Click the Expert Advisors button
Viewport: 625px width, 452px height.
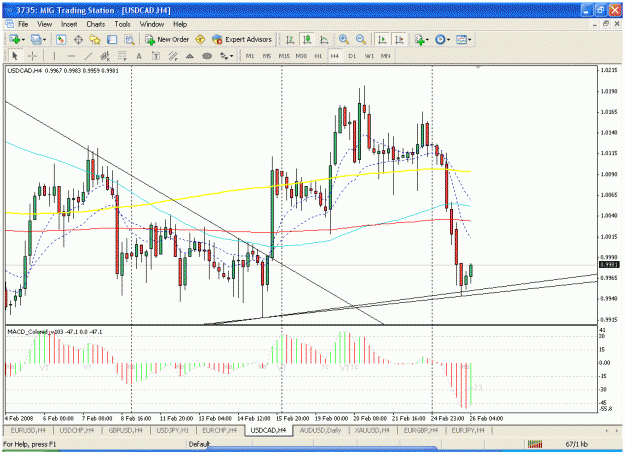click(x=242, y=39)
